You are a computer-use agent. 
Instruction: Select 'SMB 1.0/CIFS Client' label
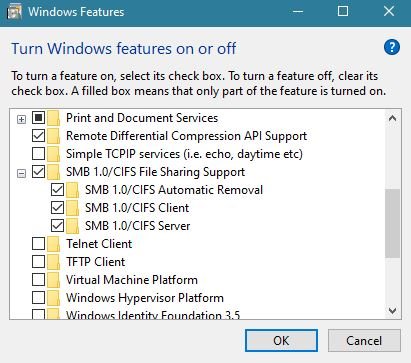(x=137, y=208)
